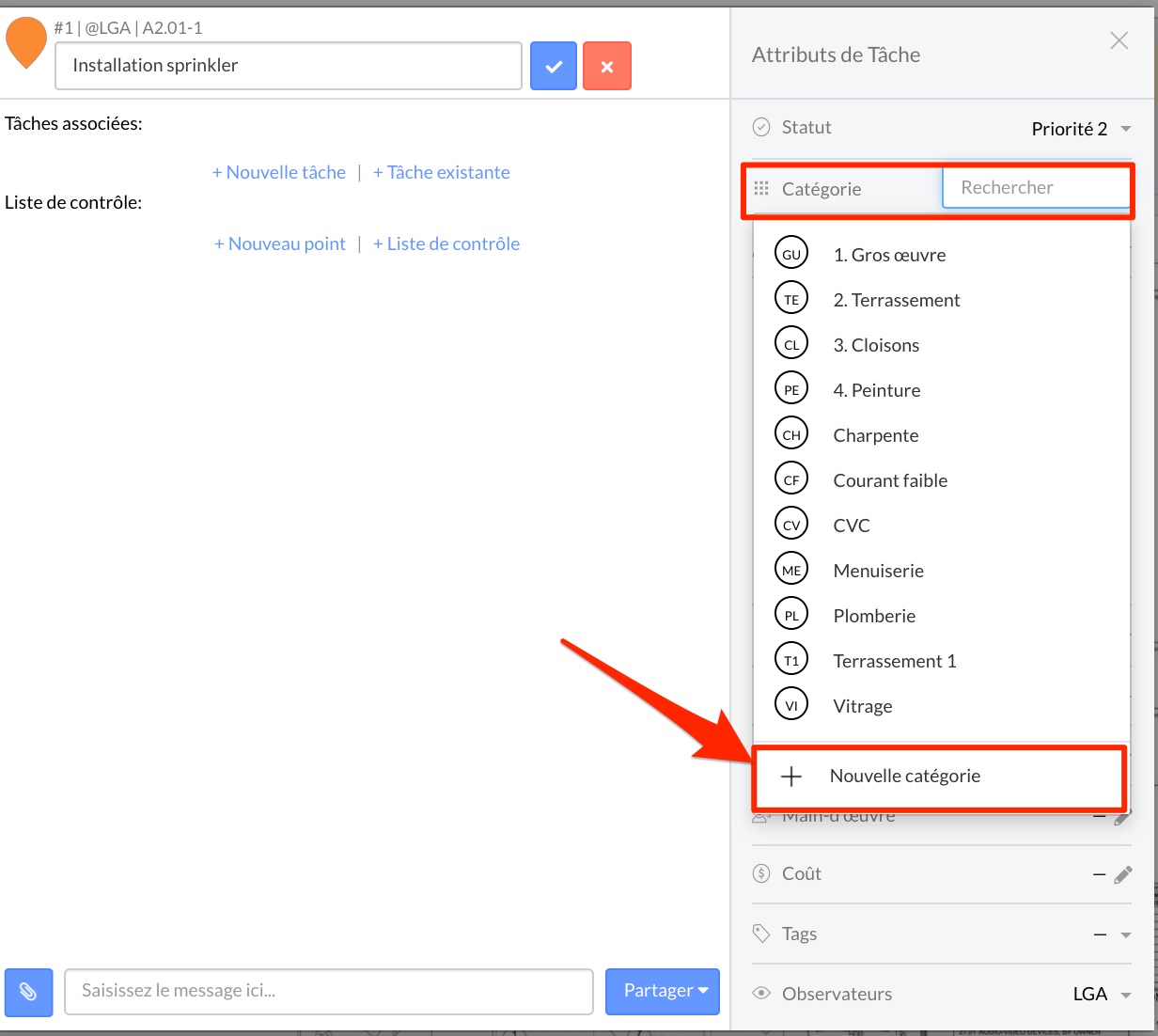Click the category Rechercher search field
Image resolution: width=1158 pixels, height=1036 pixels.
[1034, 188]
